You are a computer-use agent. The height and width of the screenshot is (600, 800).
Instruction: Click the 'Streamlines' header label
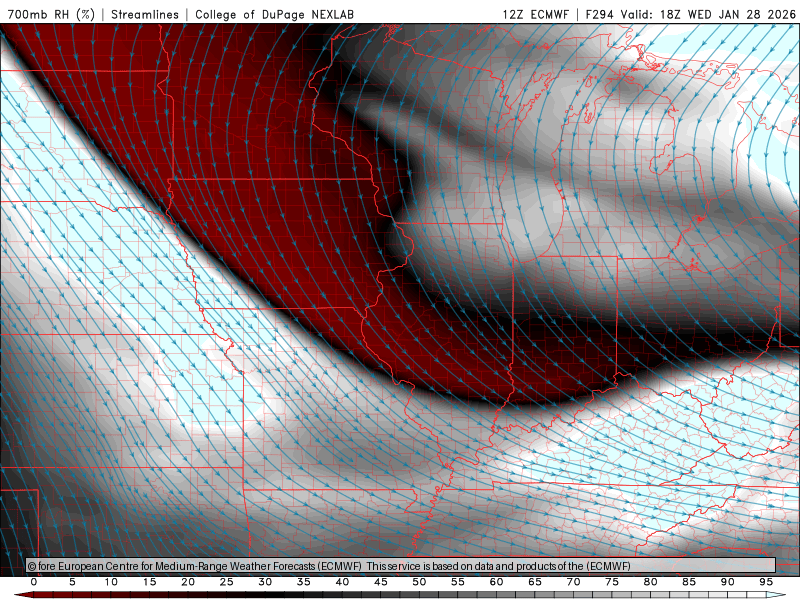(145, 14)
